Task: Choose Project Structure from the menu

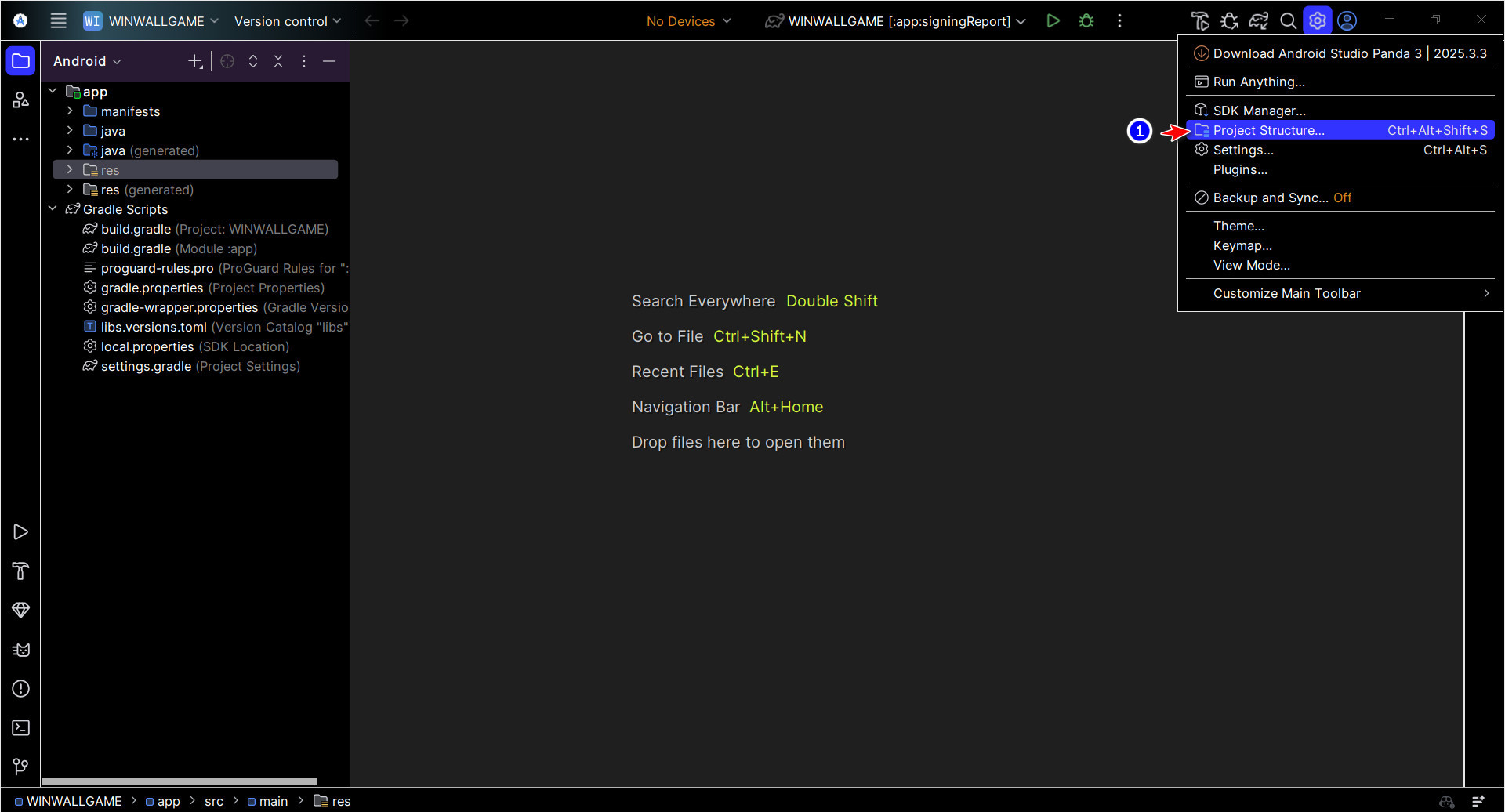Action: click(1268, 130)
